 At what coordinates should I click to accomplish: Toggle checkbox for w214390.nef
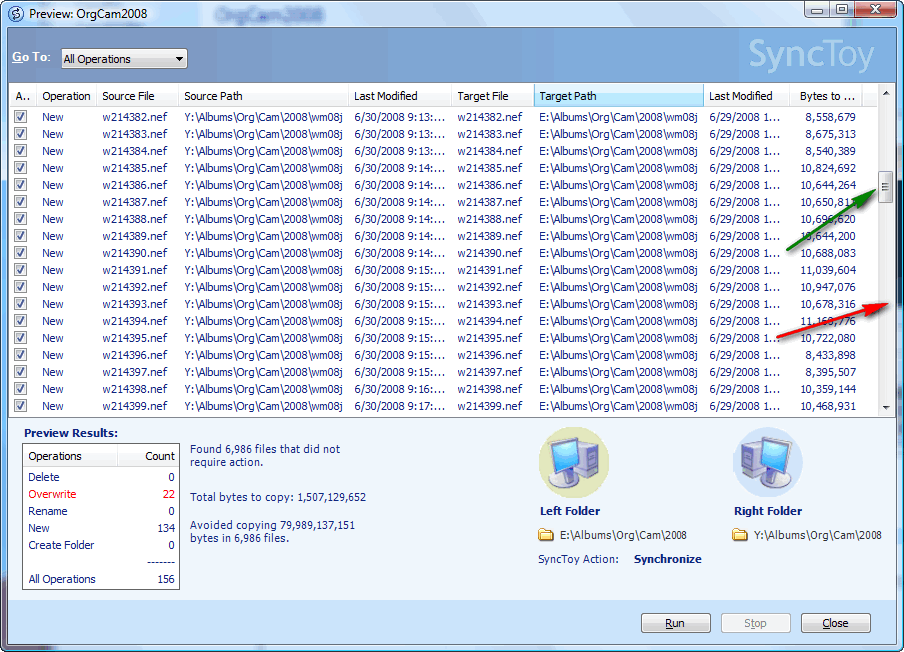click(21, 253)
